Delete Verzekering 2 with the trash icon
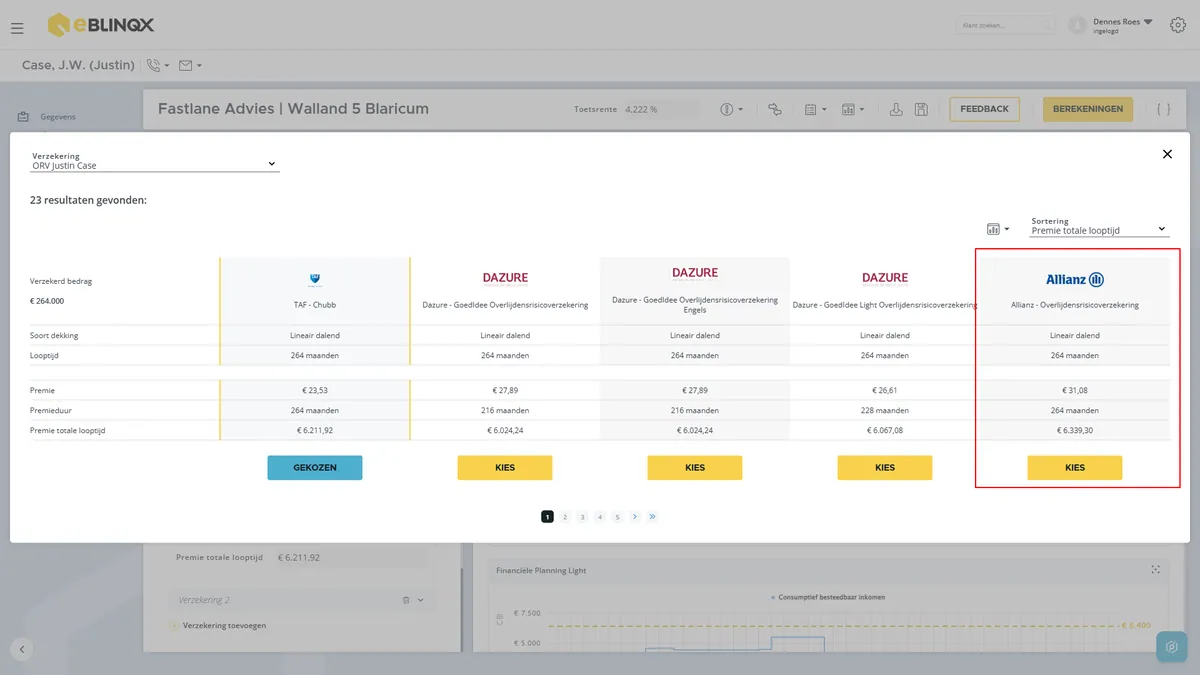Image resolution: width=1200 pixels, height=675 pixels. click(x=406, y=600)
